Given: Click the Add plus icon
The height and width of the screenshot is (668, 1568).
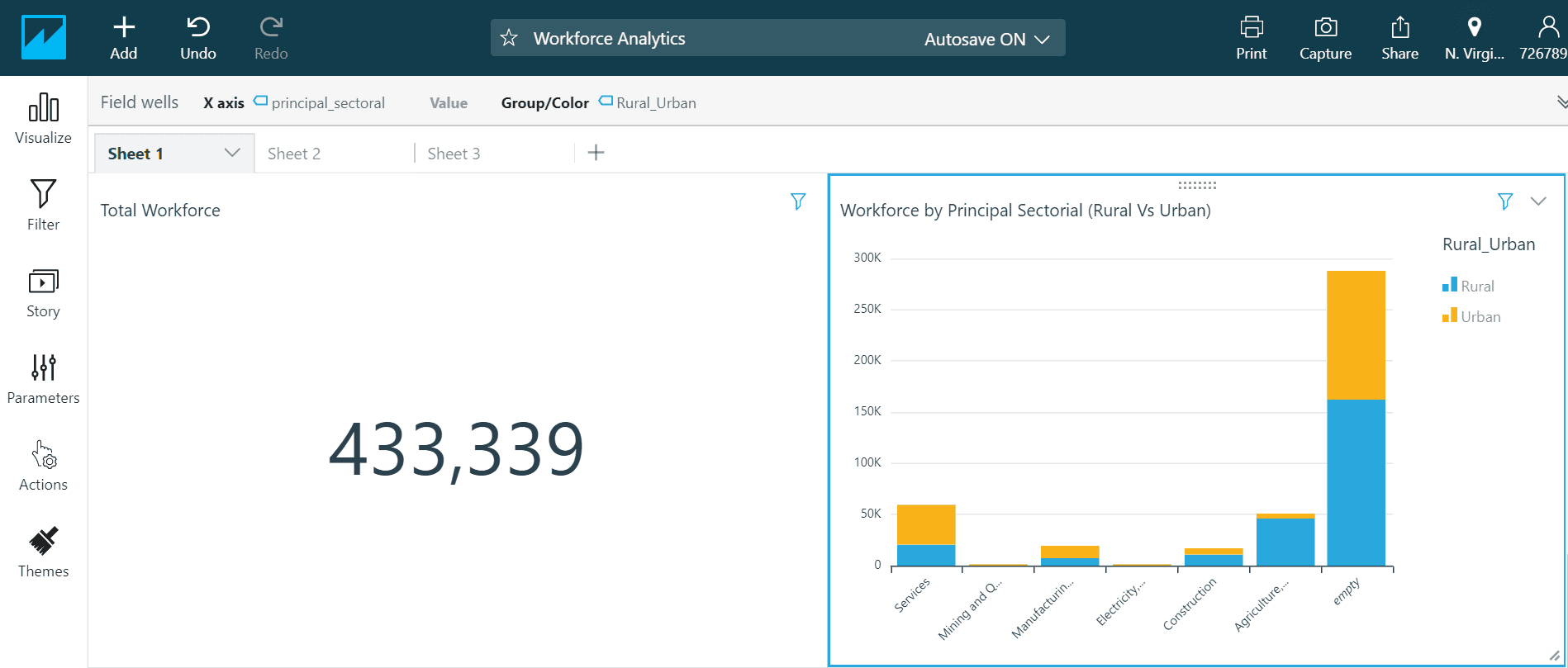Looking at the screenshot, I should tap(124, 27).
